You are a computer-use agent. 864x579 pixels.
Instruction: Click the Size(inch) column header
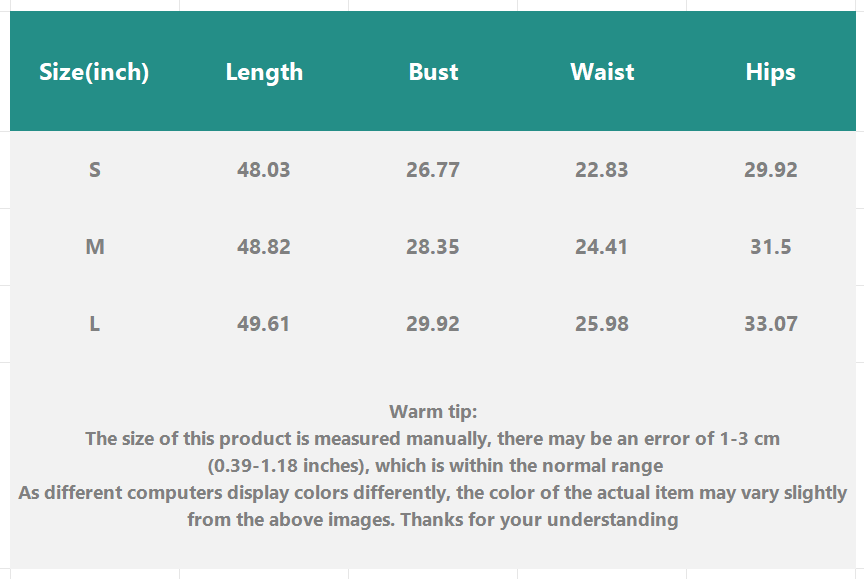click(x=94, y=72)
